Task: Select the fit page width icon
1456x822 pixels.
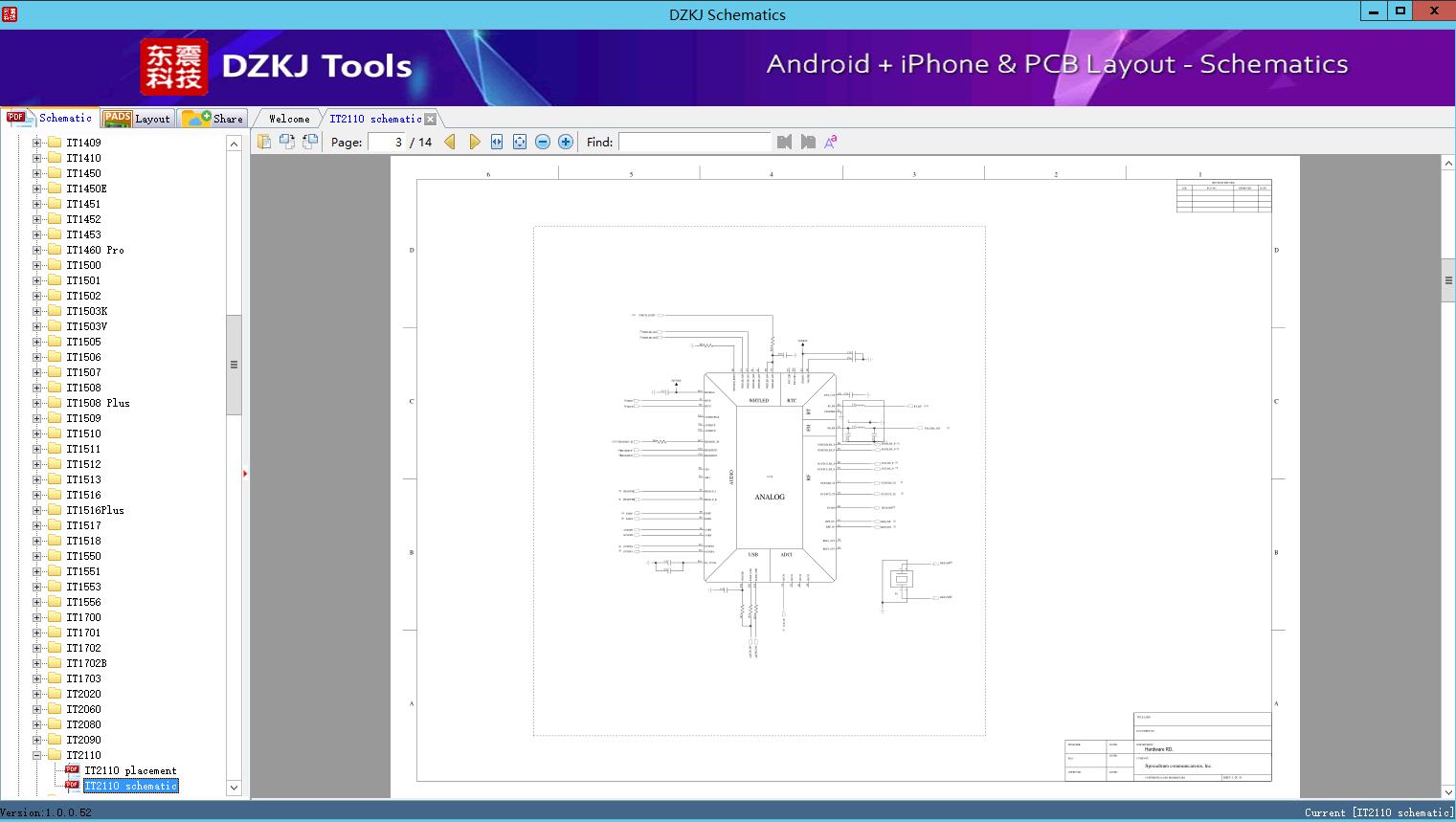Action: point(496,141)
